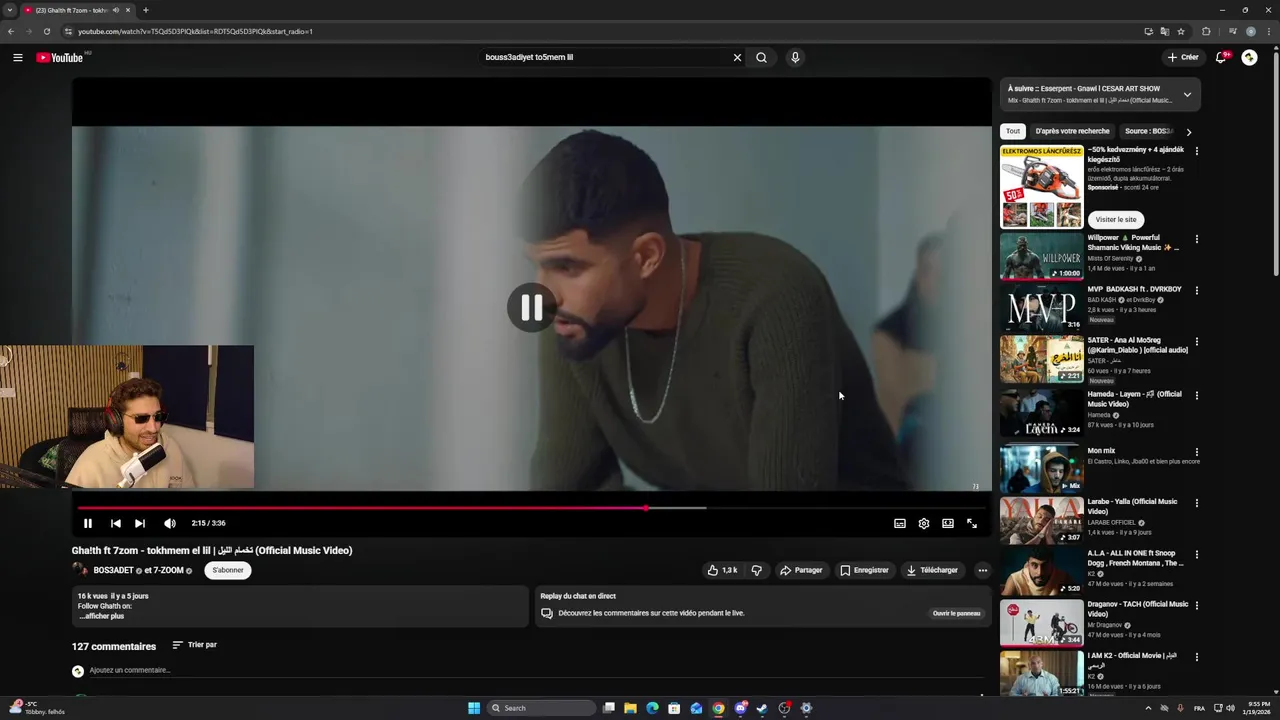1280x720 pixels.
Task: Open the Draganov - TACH video title
Action: tap(1138, 609)
